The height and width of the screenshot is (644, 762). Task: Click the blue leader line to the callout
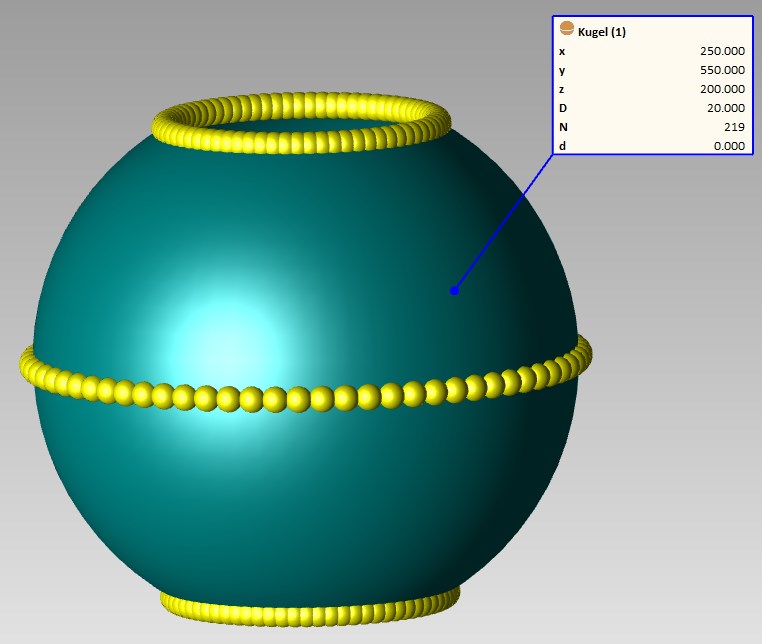[505, 221]
